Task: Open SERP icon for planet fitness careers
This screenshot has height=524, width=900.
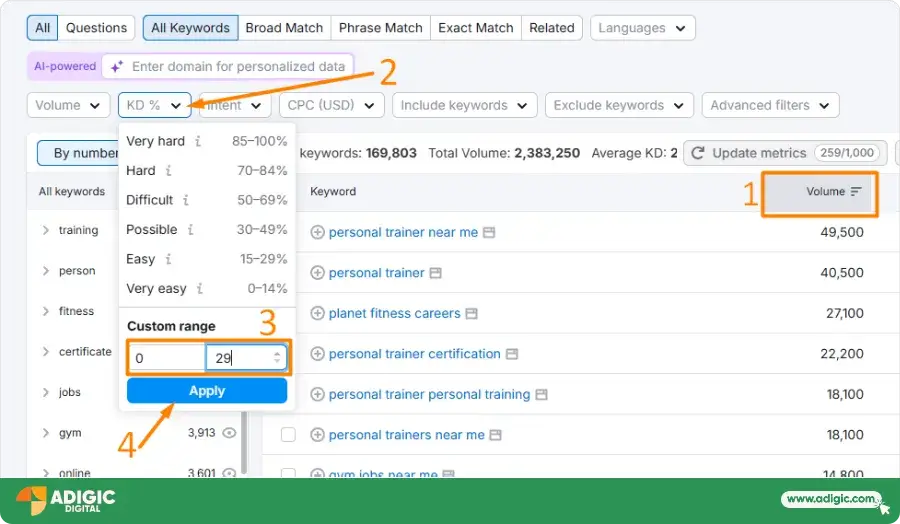Action: pos(471,314)
